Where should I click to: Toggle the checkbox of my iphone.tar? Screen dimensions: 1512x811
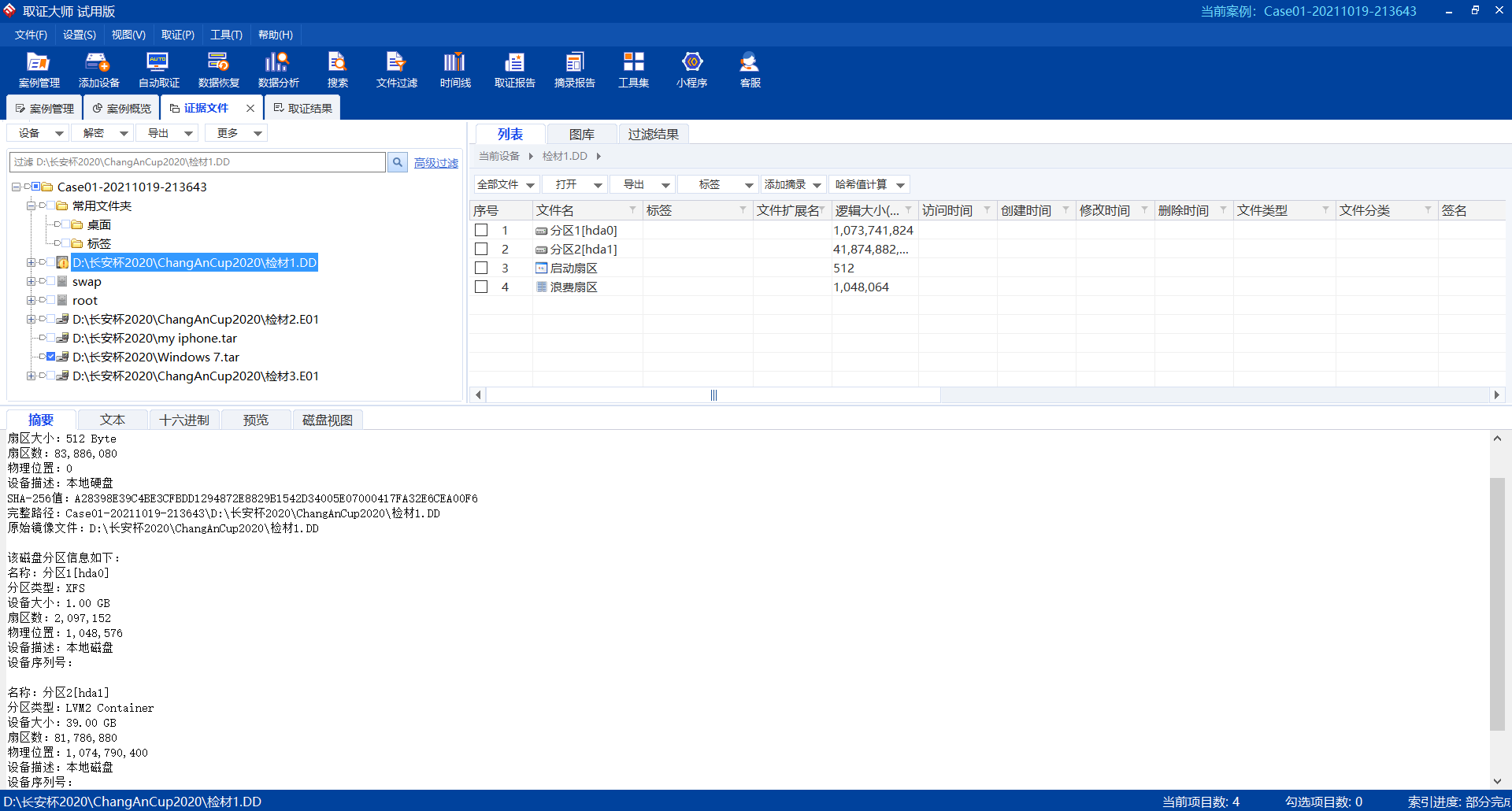(51, 338)
